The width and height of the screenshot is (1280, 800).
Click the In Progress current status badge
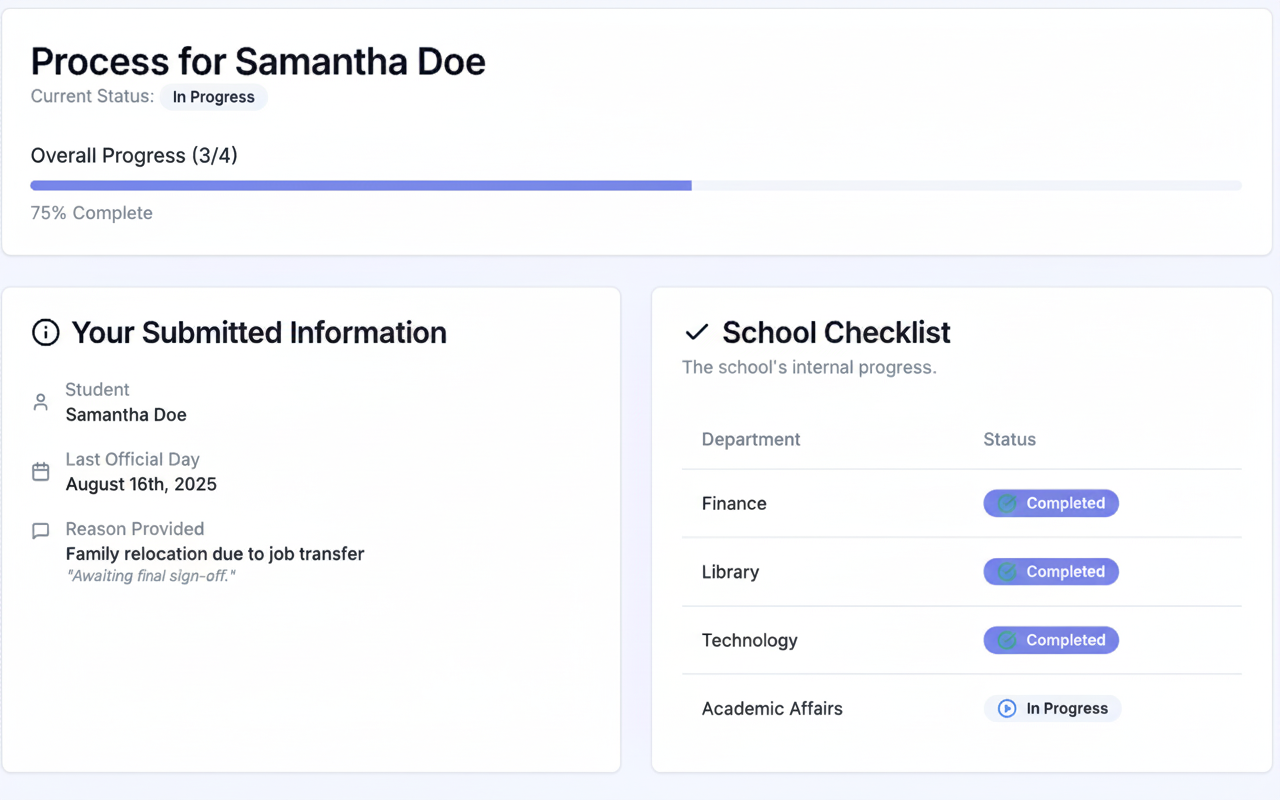point(213,98)
